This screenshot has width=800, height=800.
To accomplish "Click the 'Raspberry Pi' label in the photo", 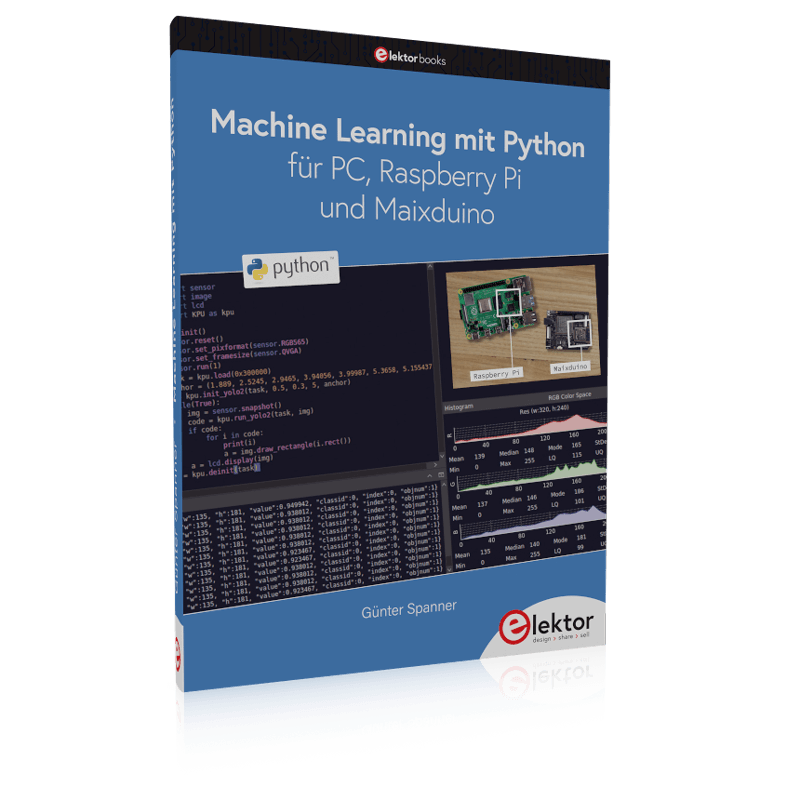I will tap(495, 375).
